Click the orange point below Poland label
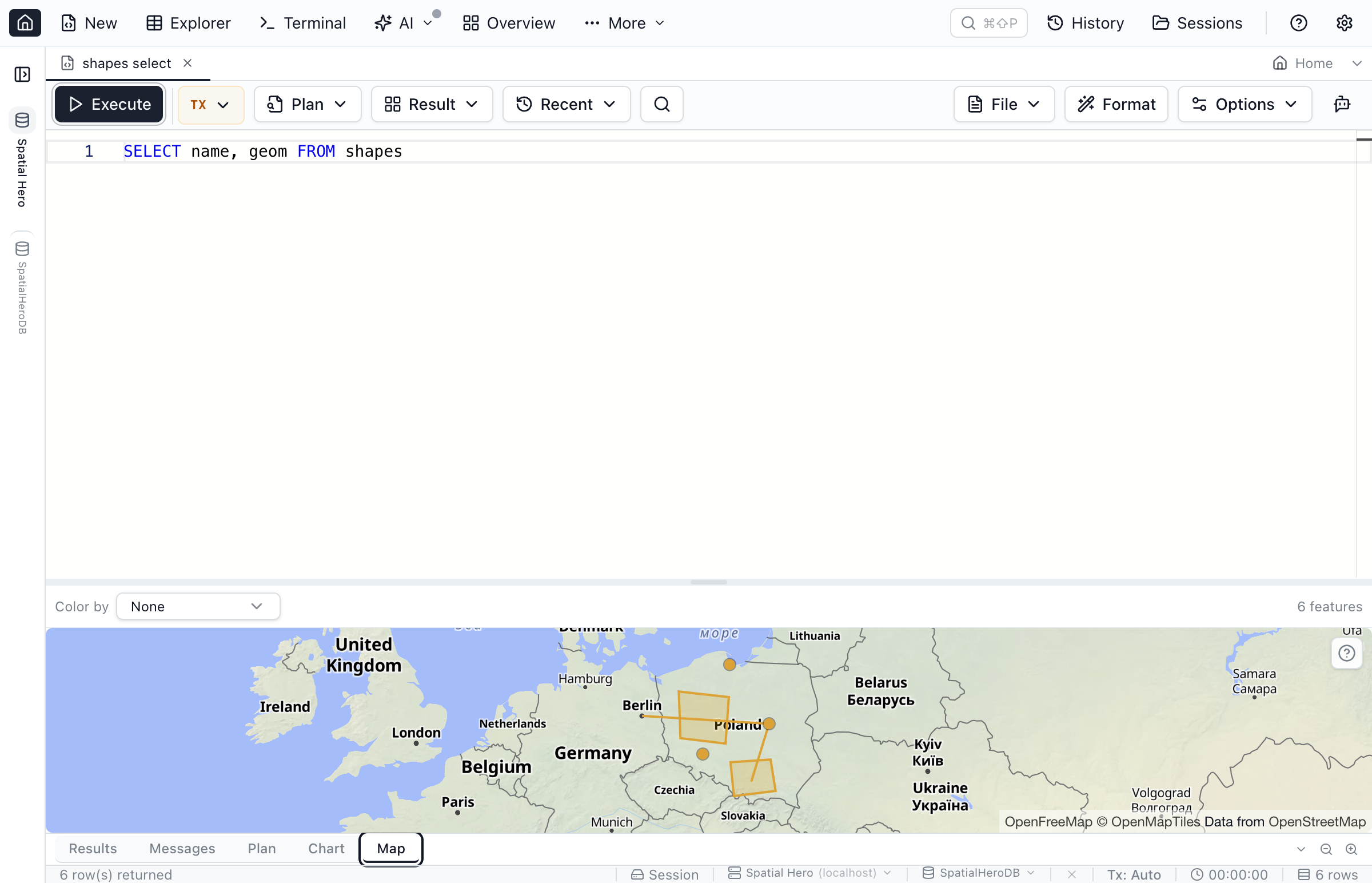Image resolution: width=1372 pixels, height=883 pixels. [703, 754]
